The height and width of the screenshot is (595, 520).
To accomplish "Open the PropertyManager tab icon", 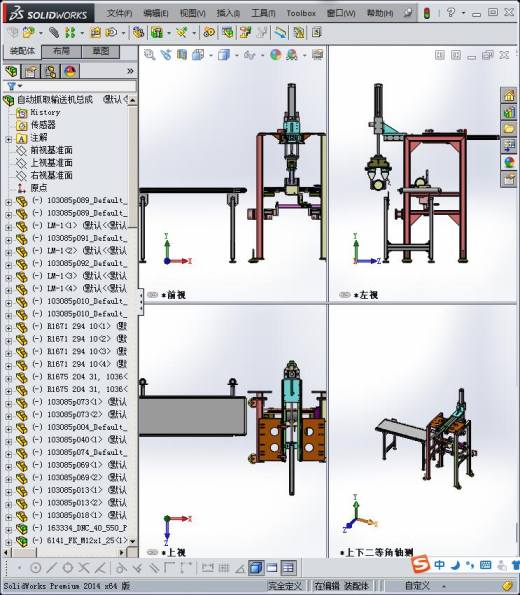I will 31,71.
